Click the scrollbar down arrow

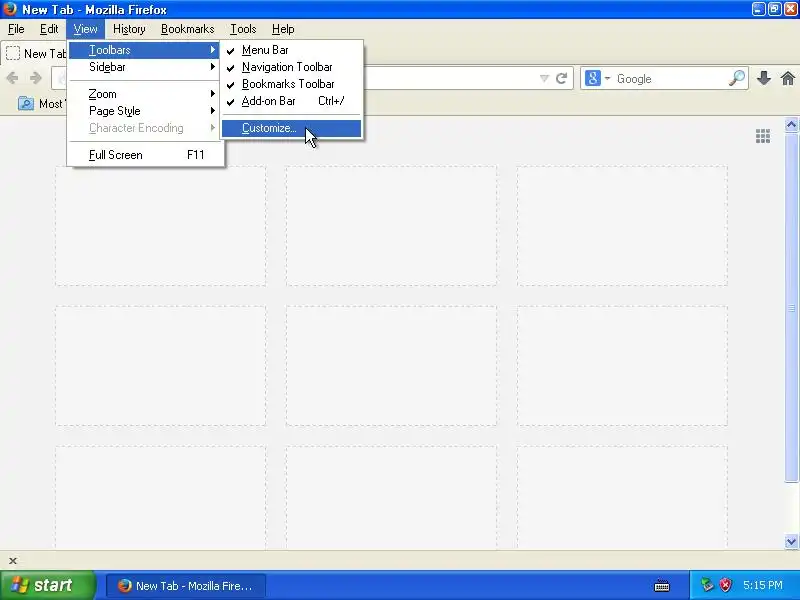click(x=791, y=541)
